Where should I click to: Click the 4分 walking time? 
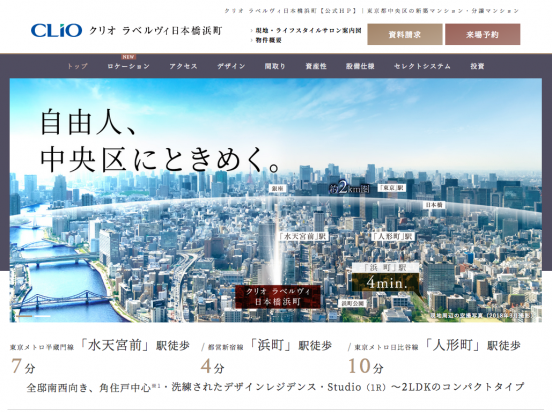tap(212, 366)
